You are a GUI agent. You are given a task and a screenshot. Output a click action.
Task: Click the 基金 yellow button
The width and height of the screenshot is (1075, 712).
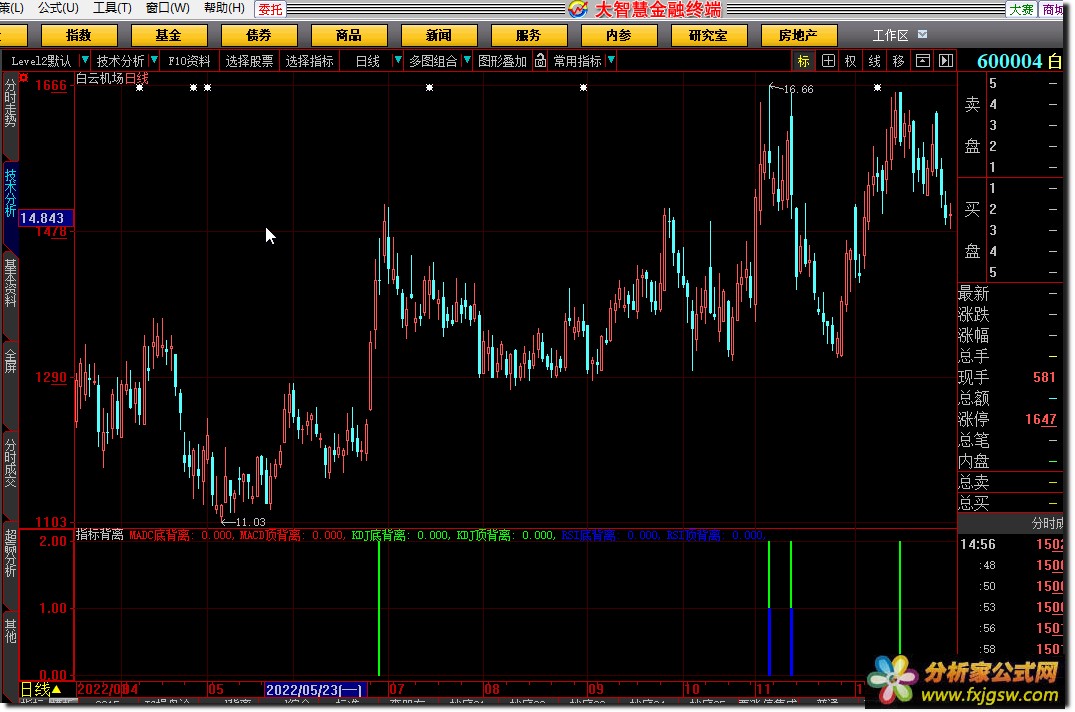pos(169,35)
